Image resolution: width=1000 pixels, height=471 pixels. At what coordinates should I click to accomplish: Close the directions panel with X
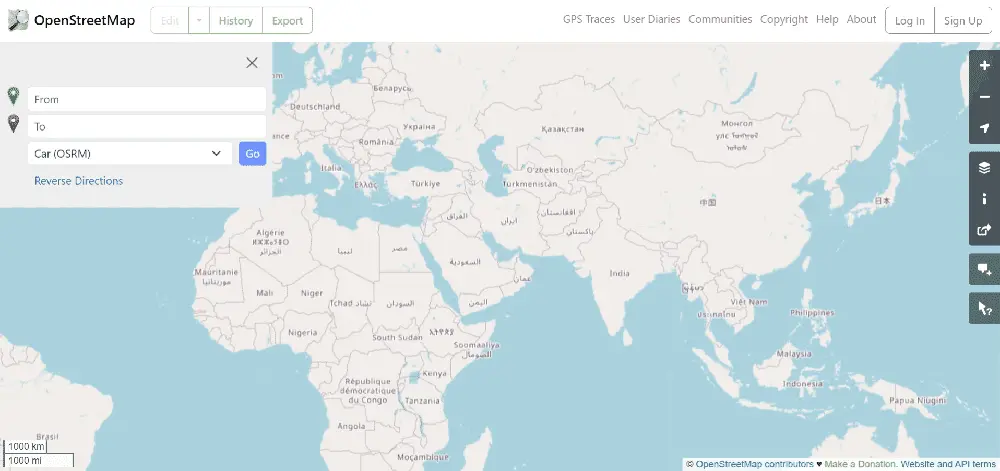[252, 62]
